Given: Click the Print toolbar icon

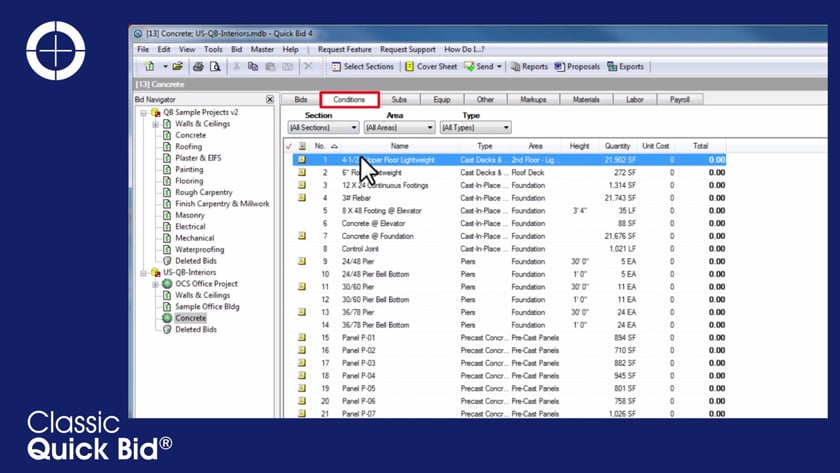Looking at the screenshot, I should (198, 66).
